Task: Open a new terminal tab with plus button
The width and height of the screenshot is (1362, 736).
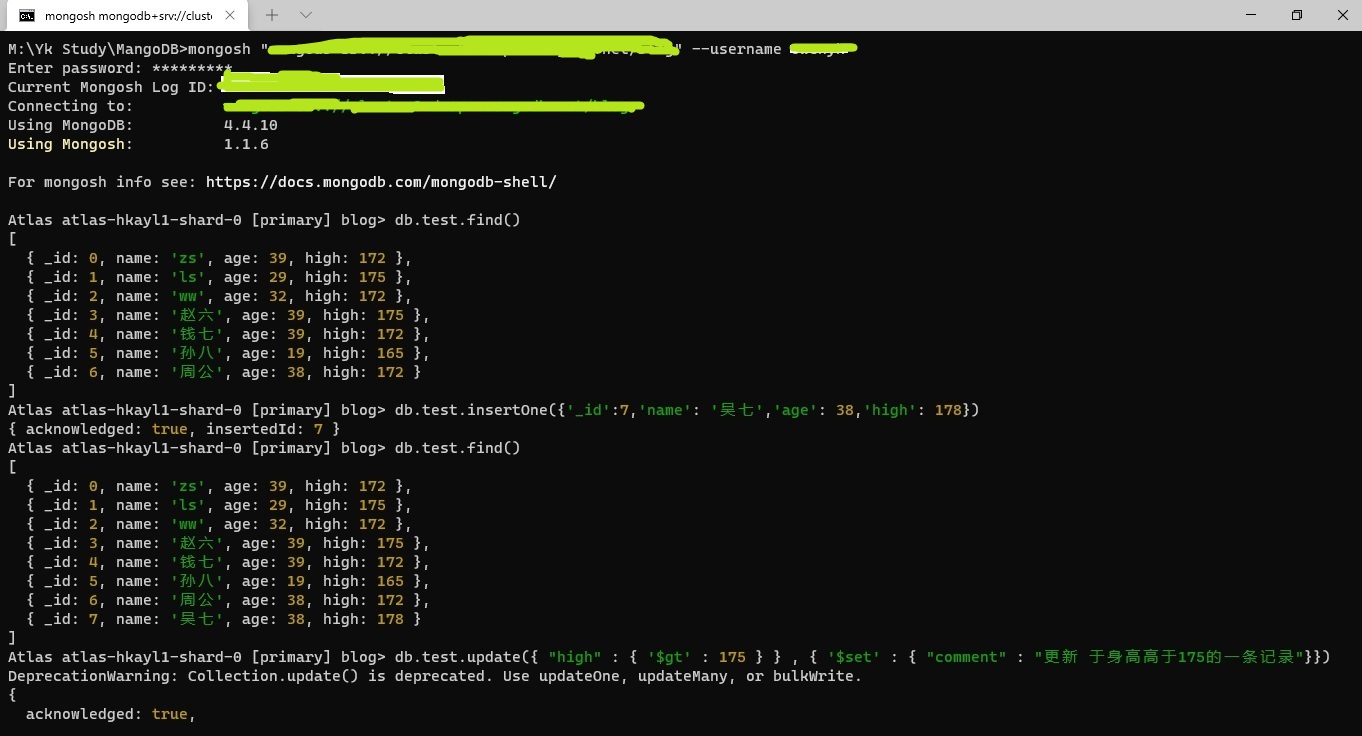Action: [x=272, y=15]
